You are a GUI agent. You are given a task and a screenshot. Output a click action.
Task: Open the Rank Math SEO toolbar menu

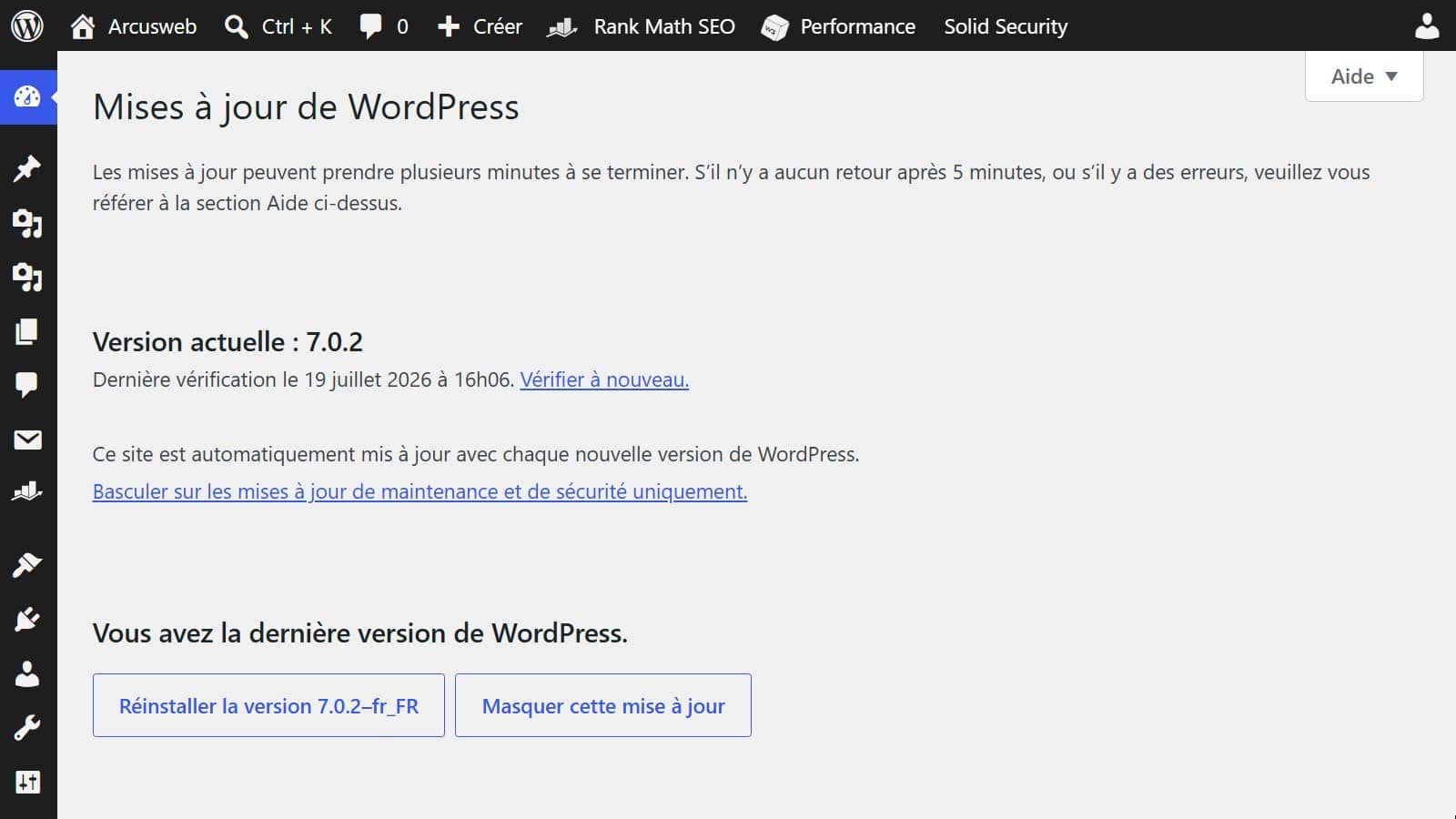click(641, 26)
